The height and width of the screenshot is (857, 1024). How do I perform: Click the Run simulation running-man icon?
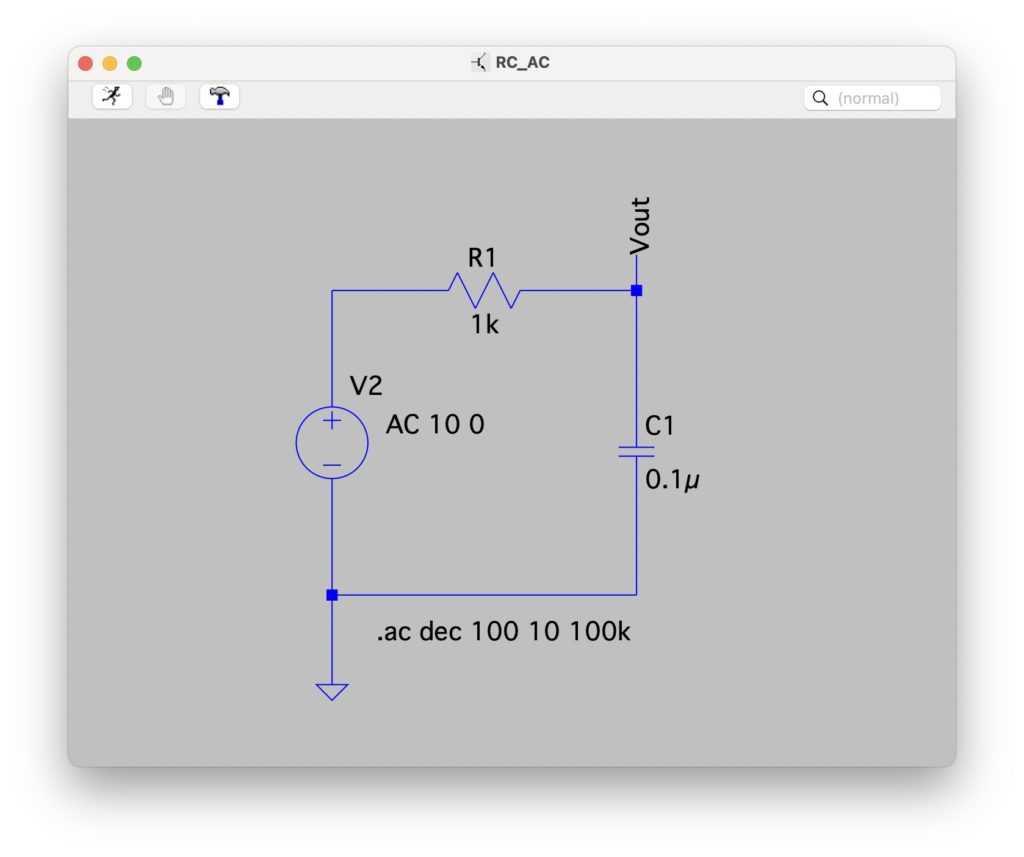pos(112,97)
